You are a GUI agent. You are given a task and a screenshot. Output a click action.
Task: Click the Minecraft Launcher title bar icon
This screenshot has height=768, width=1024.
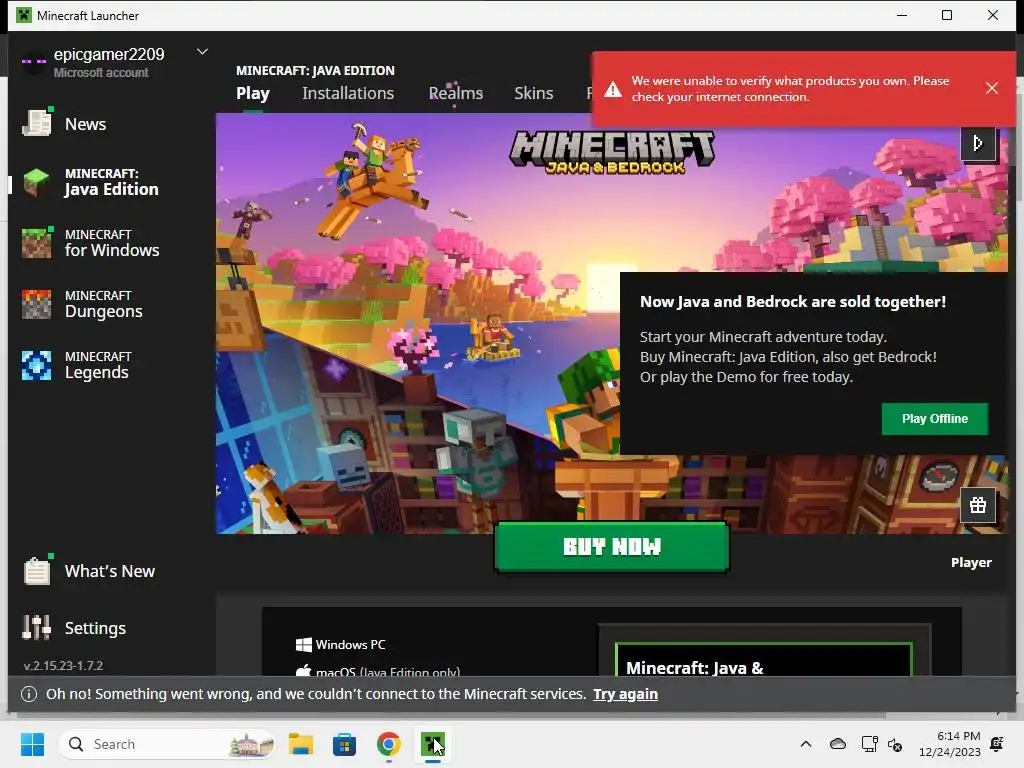[x=24, y=15]
